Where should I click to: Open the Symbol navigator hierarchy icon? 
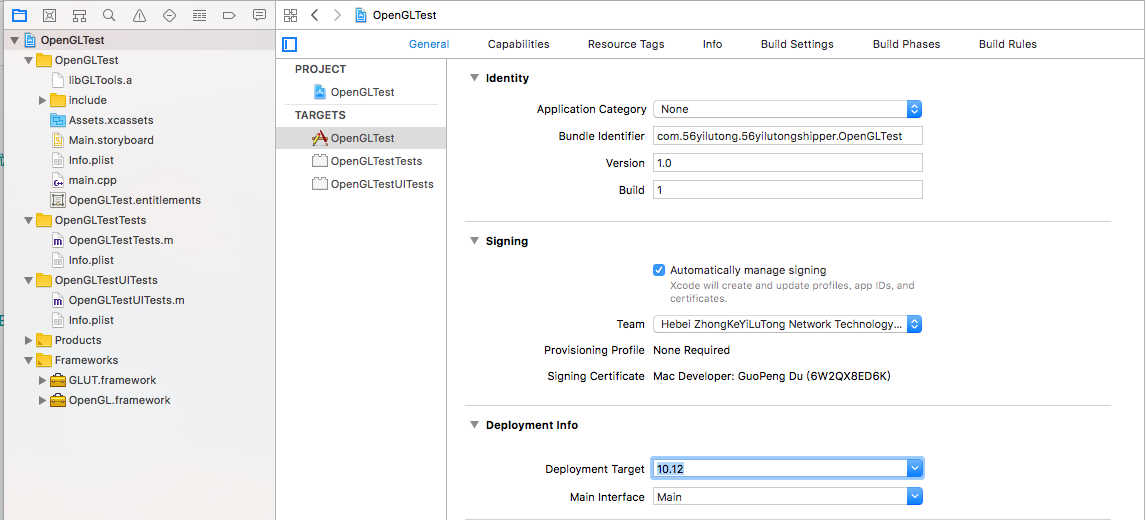click(79, 15)
